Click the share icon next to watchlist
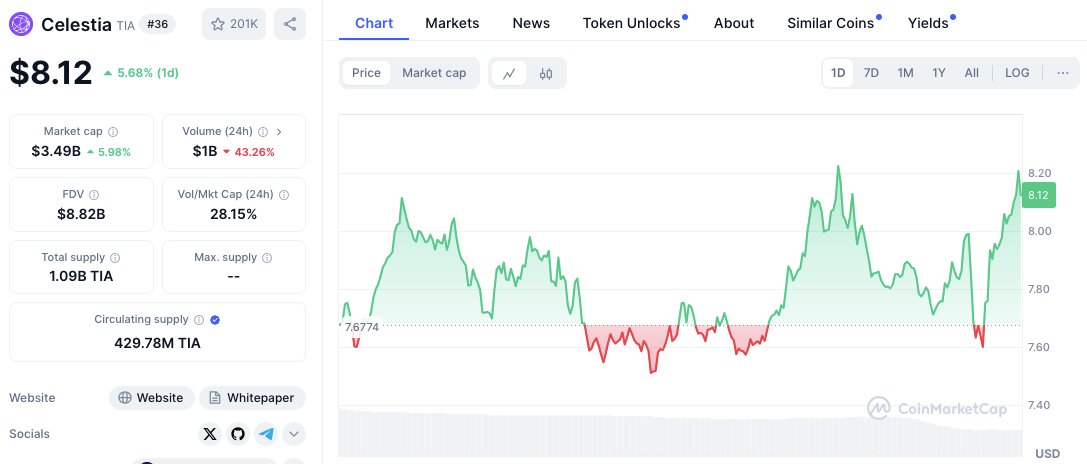The width and height of the screenshot is (1087, 464). point(289,24)
